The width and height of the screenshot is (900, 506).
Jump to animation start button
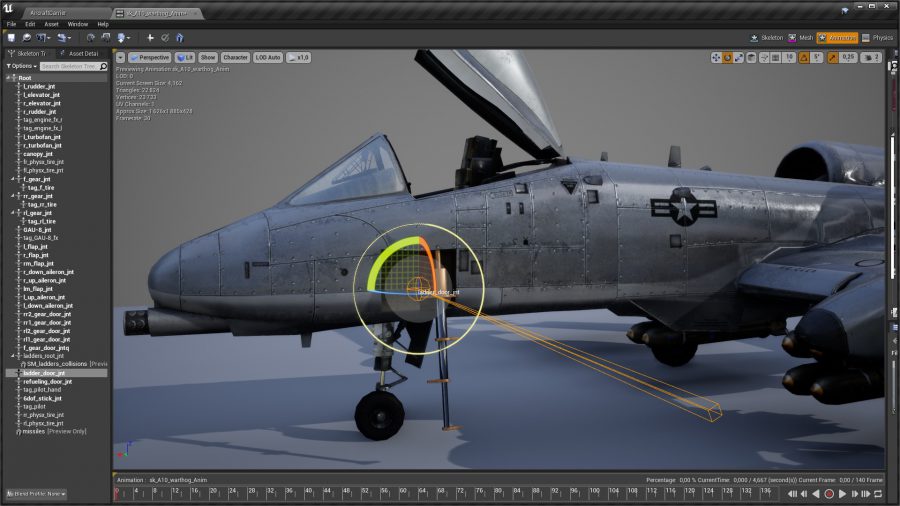pos(792,494)
